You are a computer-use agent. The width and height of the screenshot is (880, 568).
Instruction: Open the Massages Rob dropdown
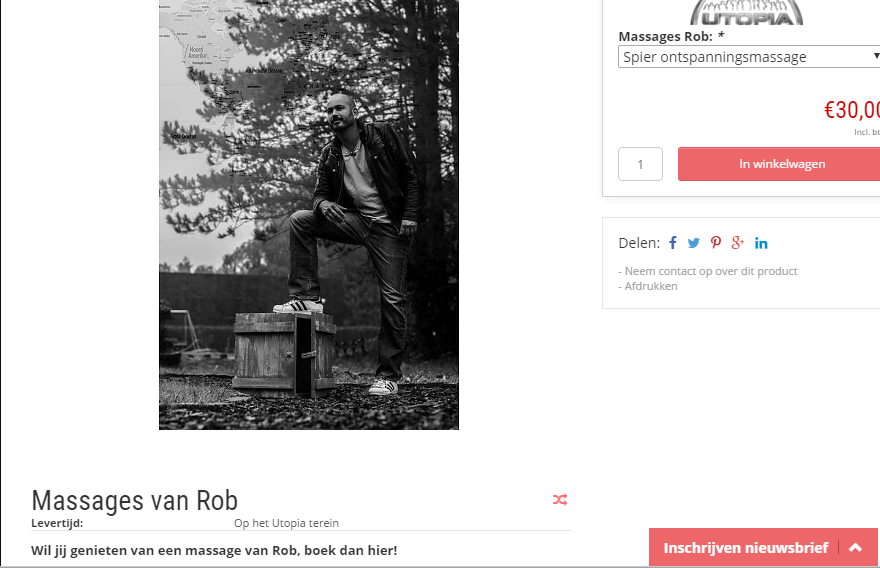pyautogui.click(x=749, y=57)
